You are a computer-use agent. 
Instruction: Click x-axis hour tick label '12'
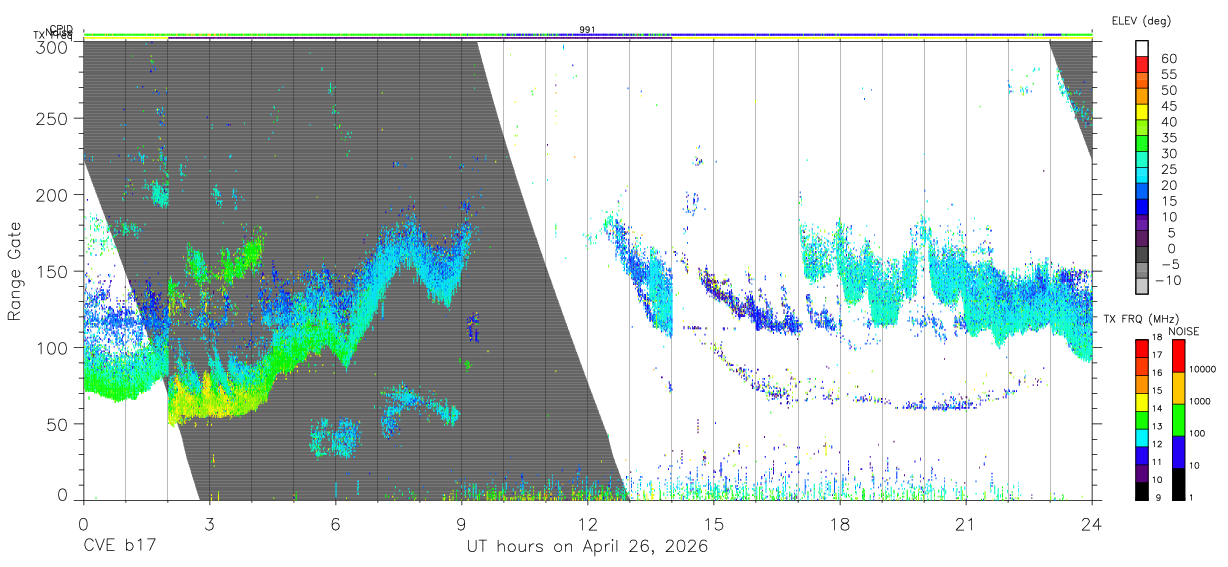pos(587,524)
